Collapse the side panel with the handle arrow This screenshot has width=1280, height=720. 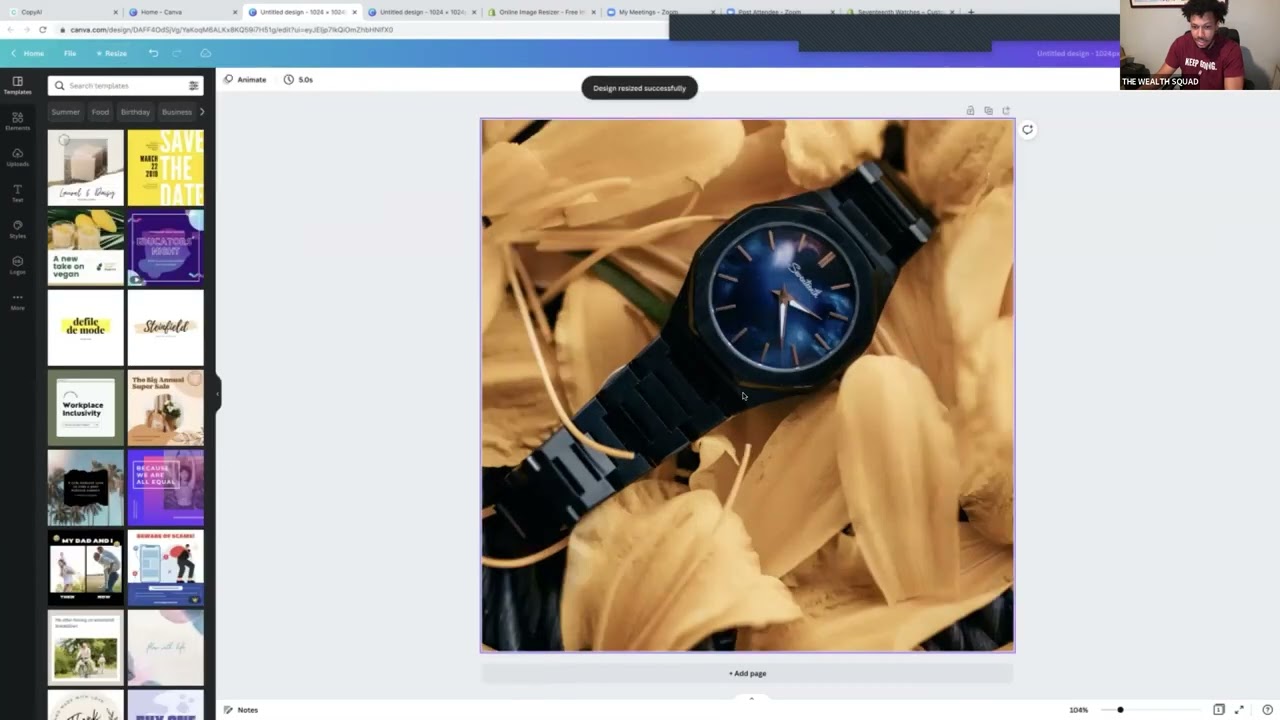click(217, 394)
